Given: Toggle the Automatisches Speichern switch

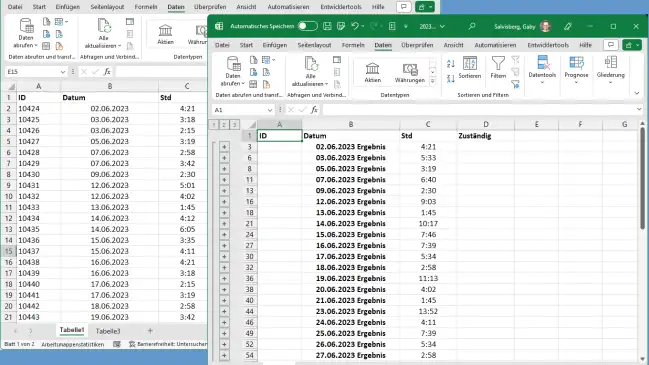Looking at the screenshot, I should [x=308, y=26].
